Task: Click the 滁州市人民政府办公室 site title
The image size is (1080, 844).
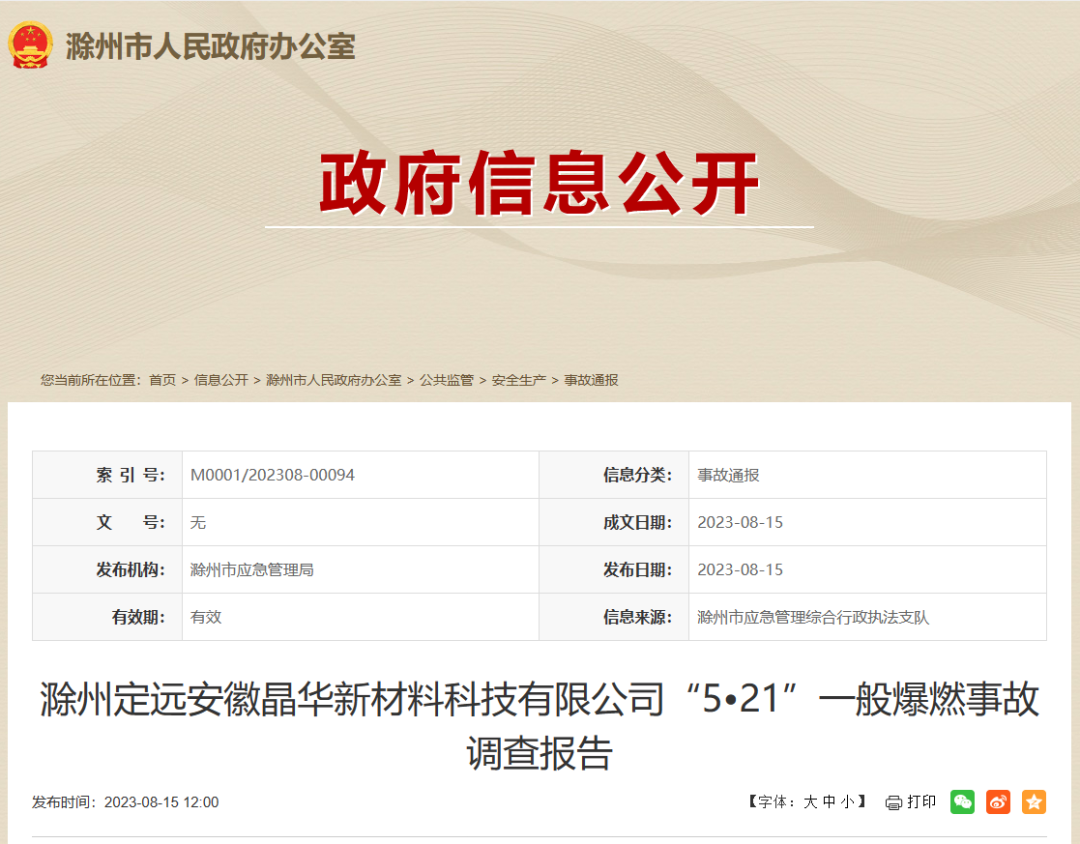Action: pyautogui.click(x=210, y=47)
